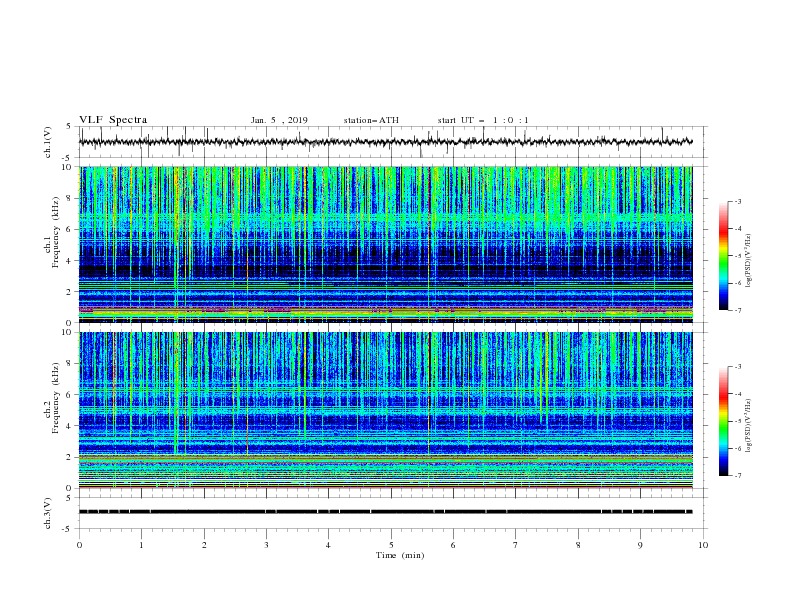792x612 pixels.
Task: Click the ch.2 "Frequency (kHz)" axis label
Action: pyautogui.click(x=55, y=398)
